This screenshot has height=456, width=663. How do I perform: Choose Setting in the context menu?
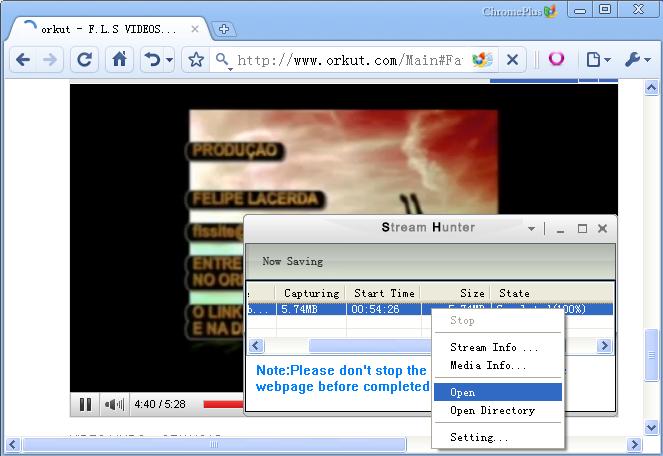pyautogui.click(x=498, y=437)
